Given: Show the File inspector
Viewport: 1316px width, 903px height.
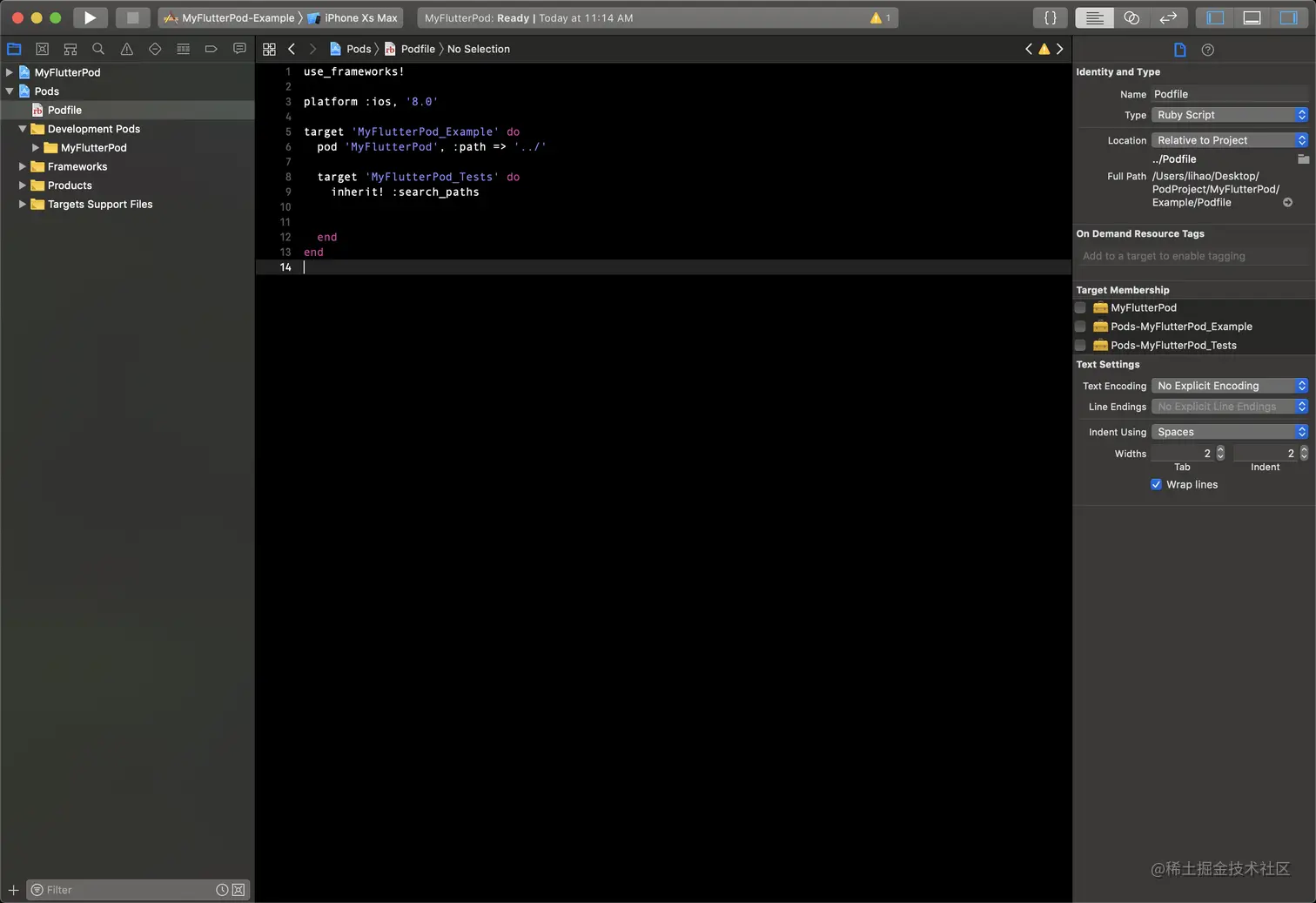Looking at the screenshot, I should coord(1180,50).
